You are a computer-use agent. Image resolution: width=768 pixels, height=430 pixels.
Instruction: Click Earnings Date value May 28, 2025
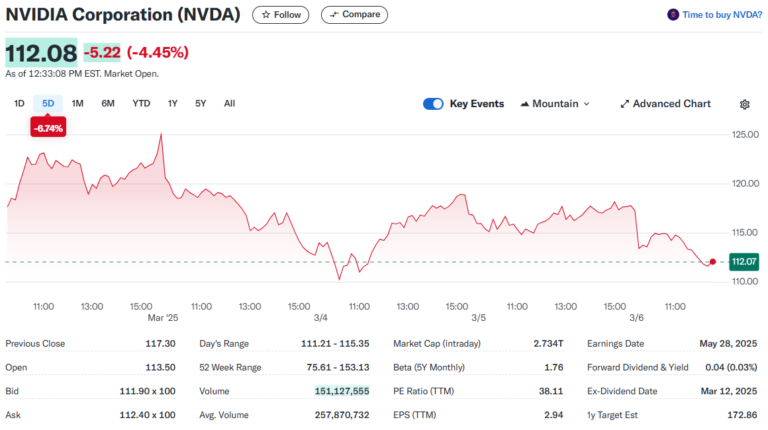coord(728,344)
